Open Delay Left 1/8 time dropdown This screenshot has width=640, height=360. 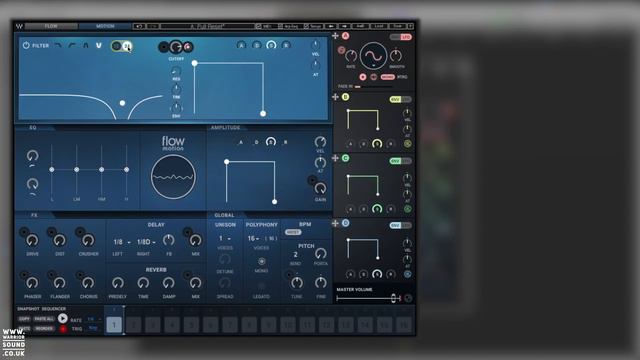(x=122, y=242)
